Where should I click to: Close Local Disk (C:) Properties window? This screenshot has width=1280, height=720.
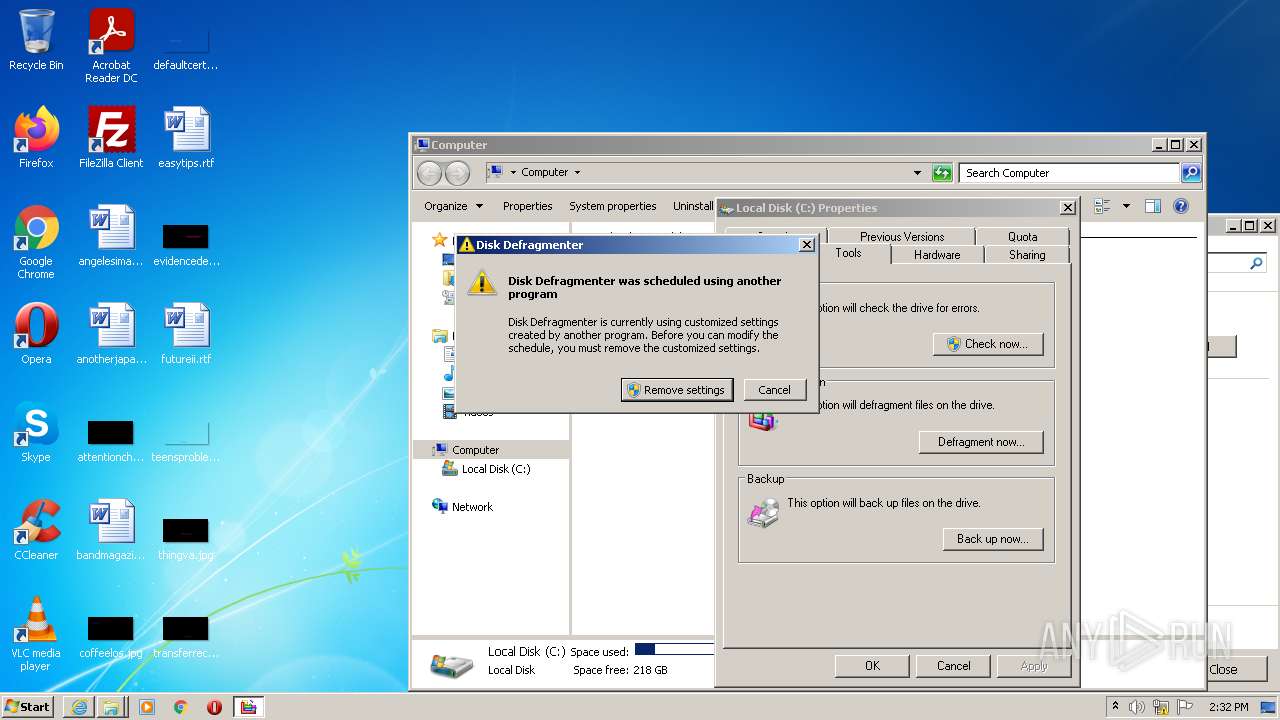(x=1068, y=208)
